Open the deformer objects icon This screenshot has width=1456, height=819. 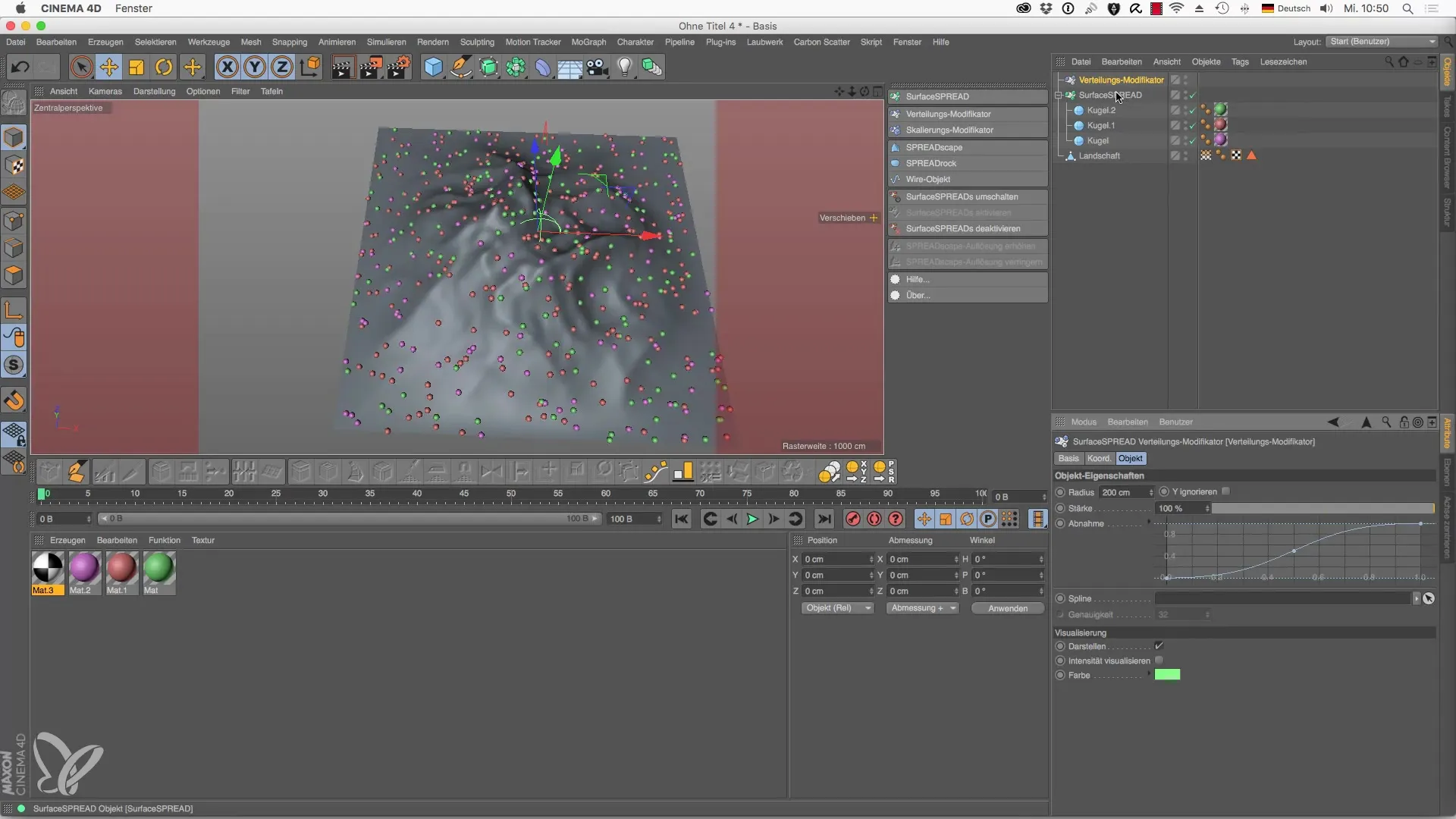coord(543,67)
